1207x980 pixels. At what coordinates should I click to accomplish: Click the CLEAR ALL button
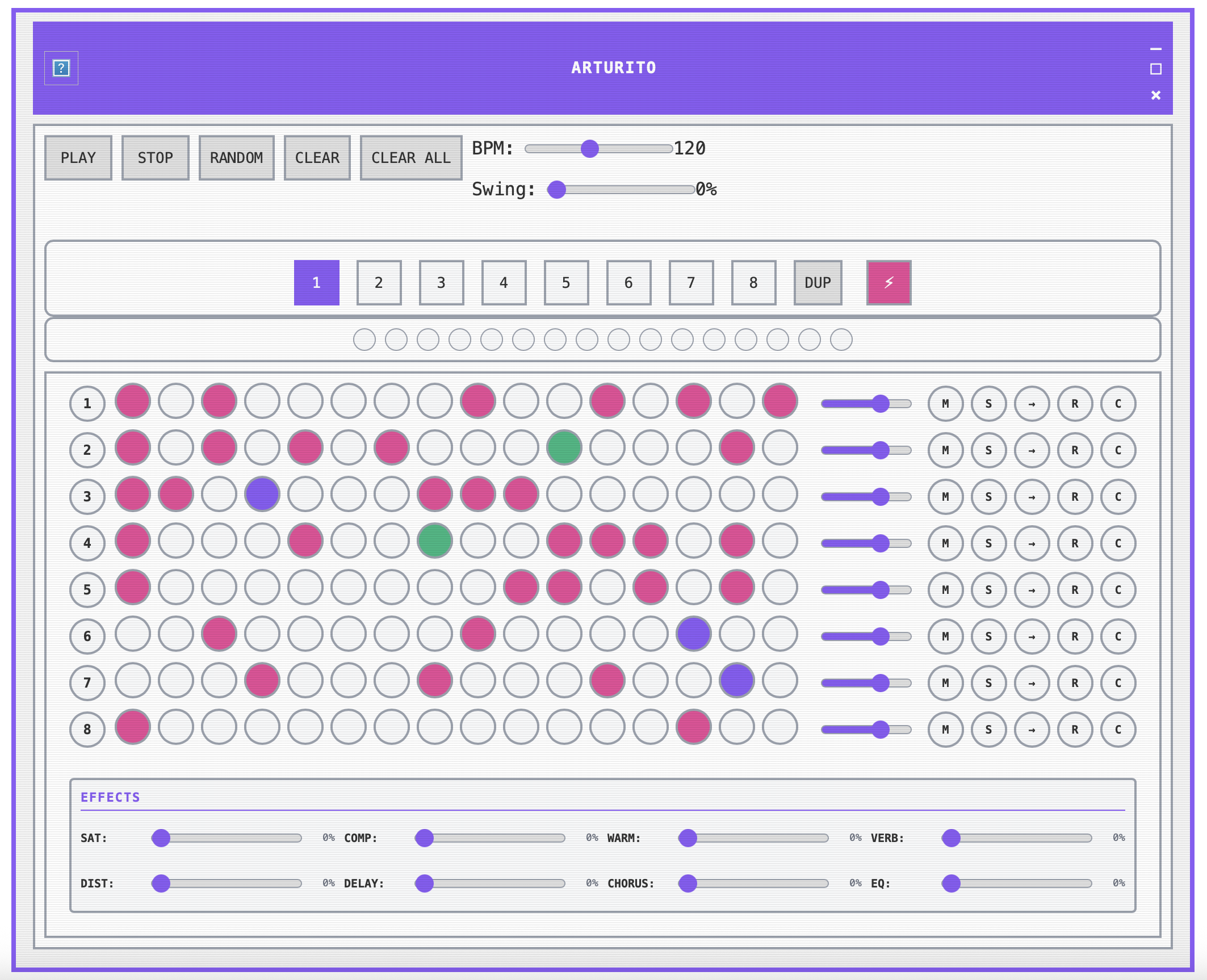pos(410,158)
